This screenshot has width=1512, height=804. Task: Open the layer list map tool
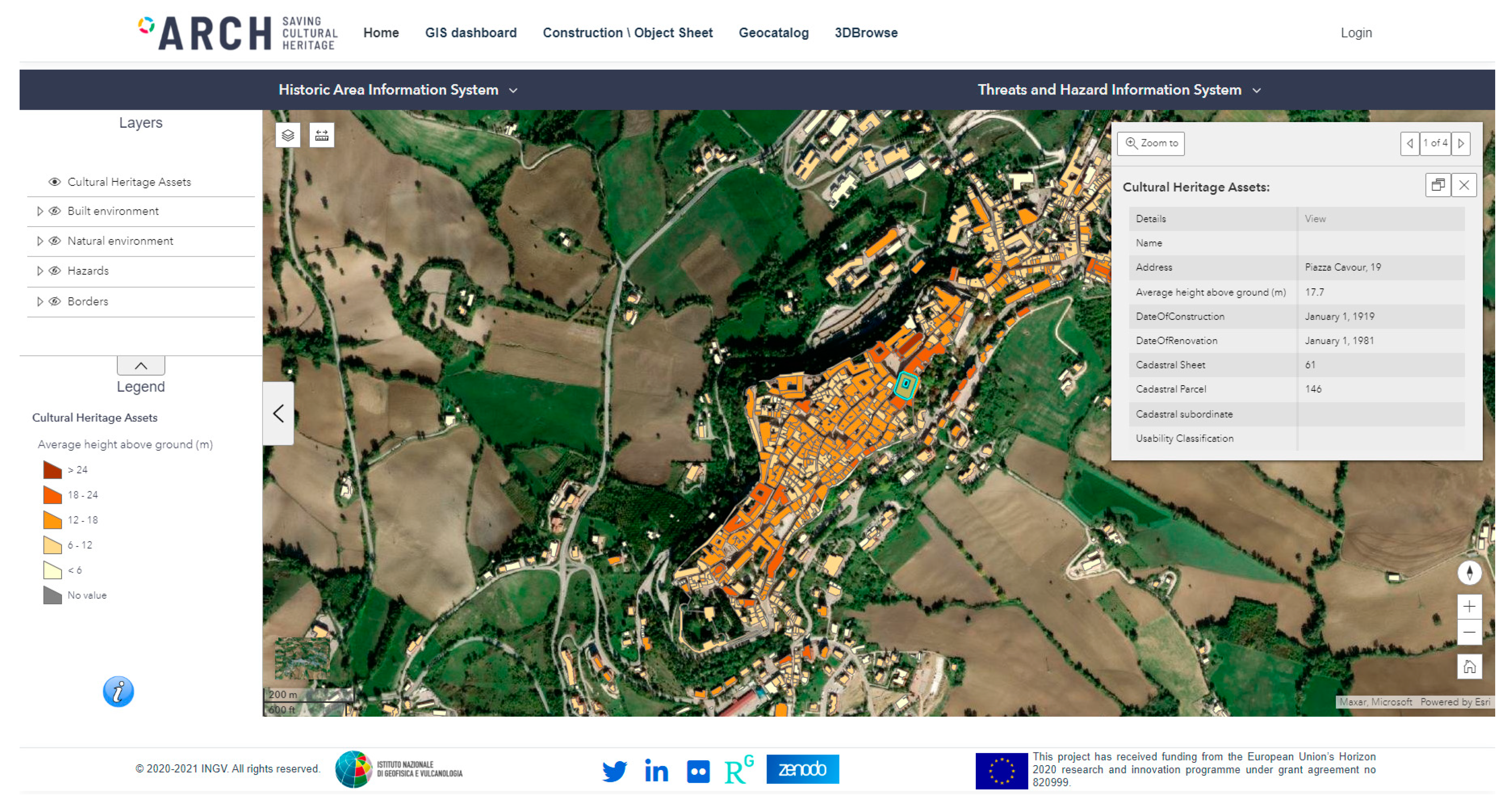(288, 136)
